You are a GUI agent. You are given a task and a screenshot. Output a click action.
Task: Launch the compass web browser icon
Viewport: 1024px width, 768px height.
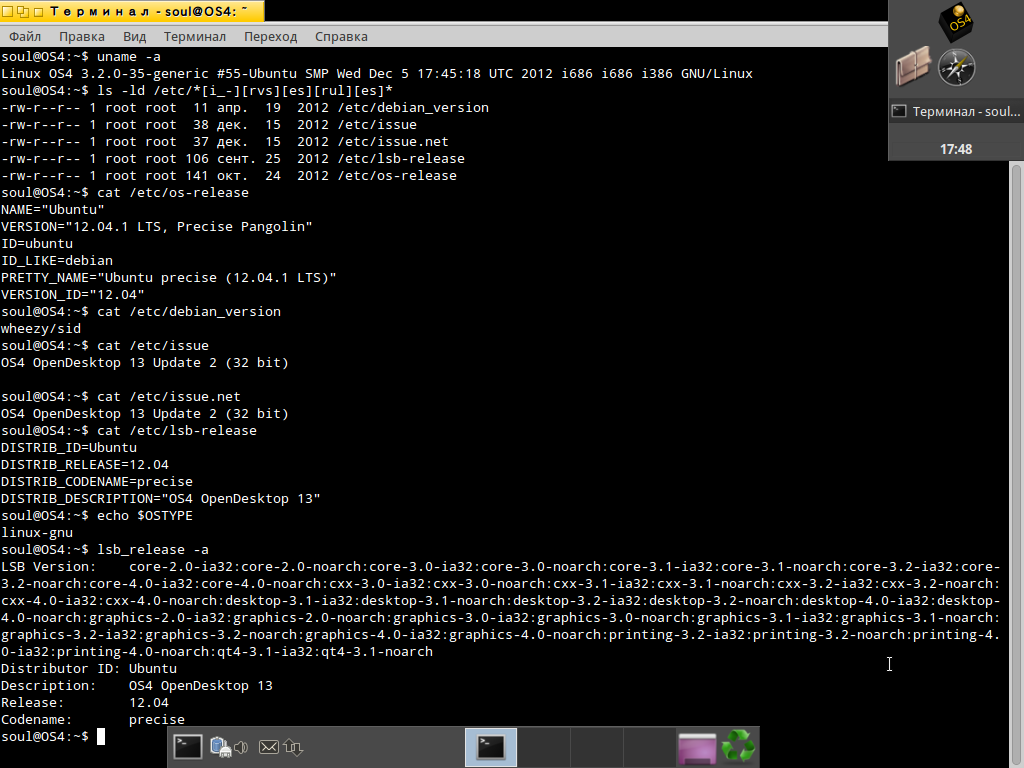(x=957, y=67)
